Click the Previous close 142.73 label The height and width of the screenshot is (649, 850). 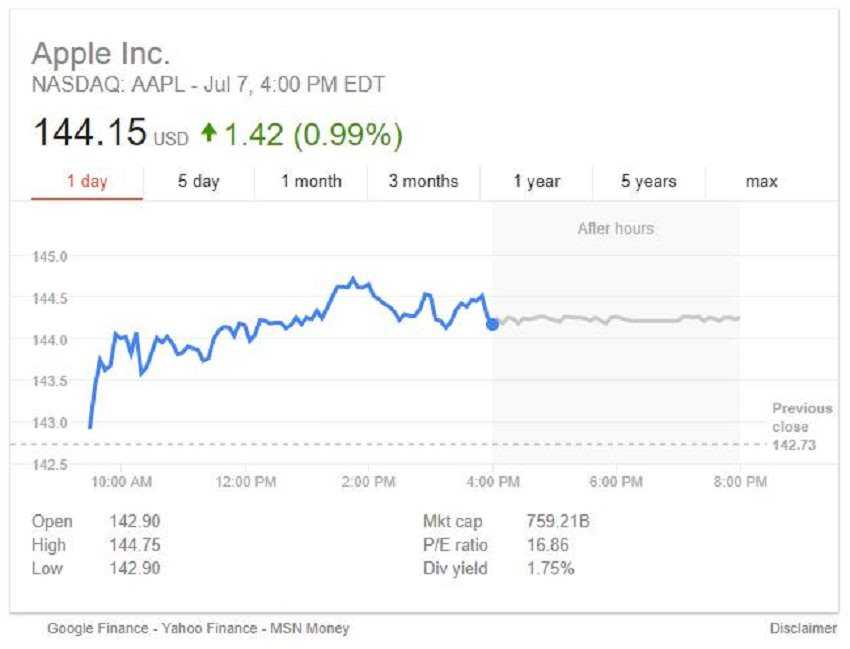801,427
